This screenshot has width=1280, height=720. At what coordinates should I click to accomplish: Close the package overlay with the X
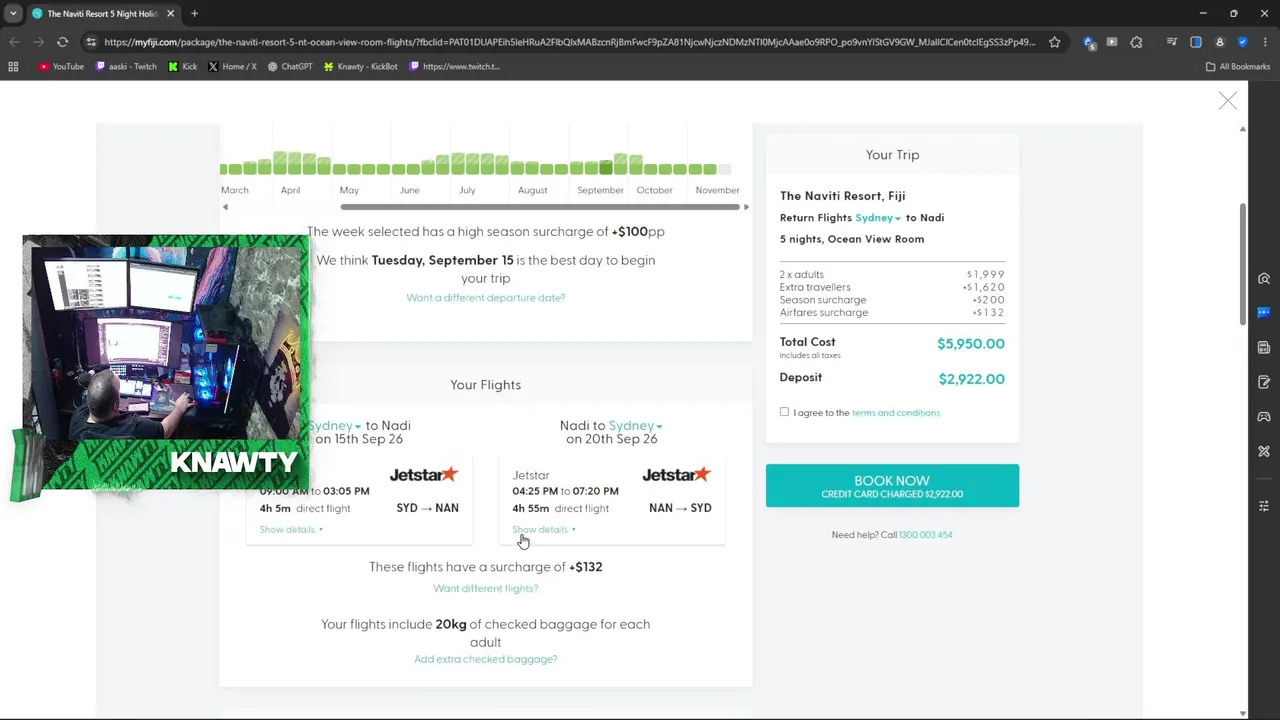(1227, 102)
